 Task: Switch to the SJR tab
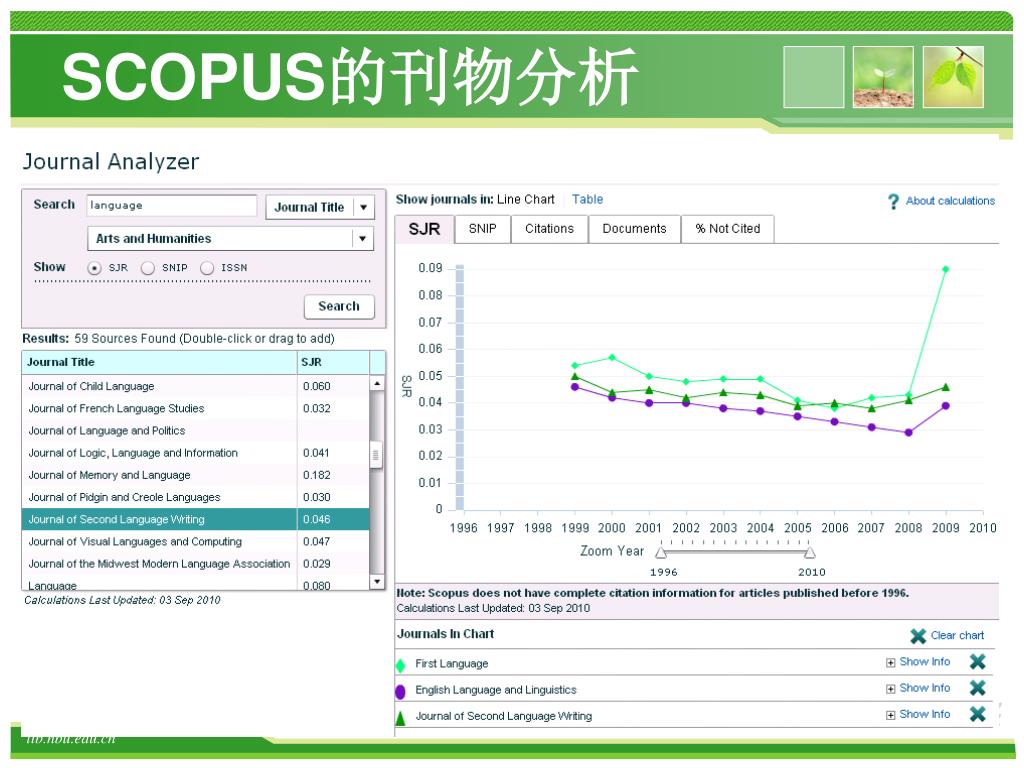click(x=424, y=229)
